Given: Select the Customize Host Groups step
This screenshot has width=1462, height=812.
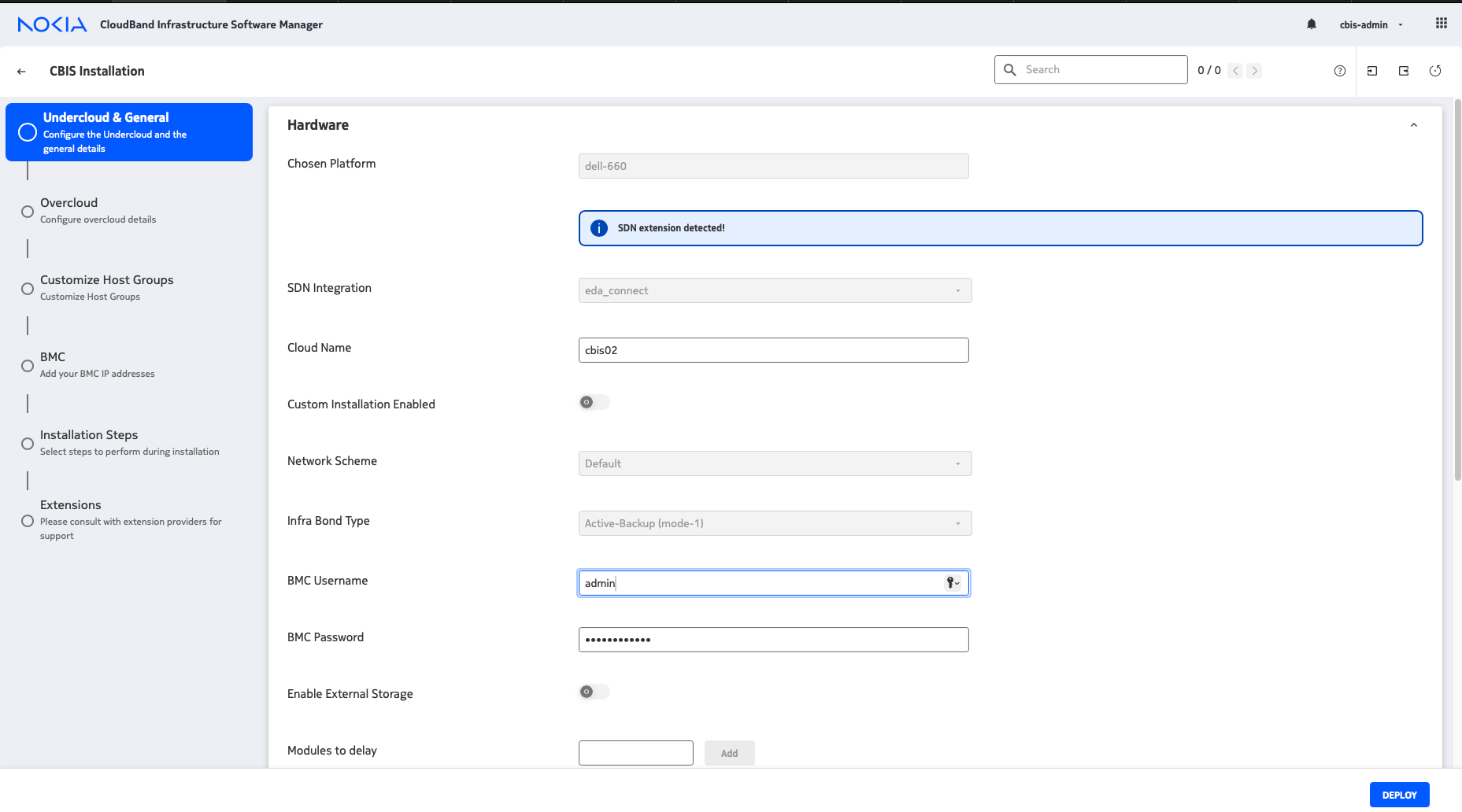Looking at the screenshot, I should (x=106, y=287).
